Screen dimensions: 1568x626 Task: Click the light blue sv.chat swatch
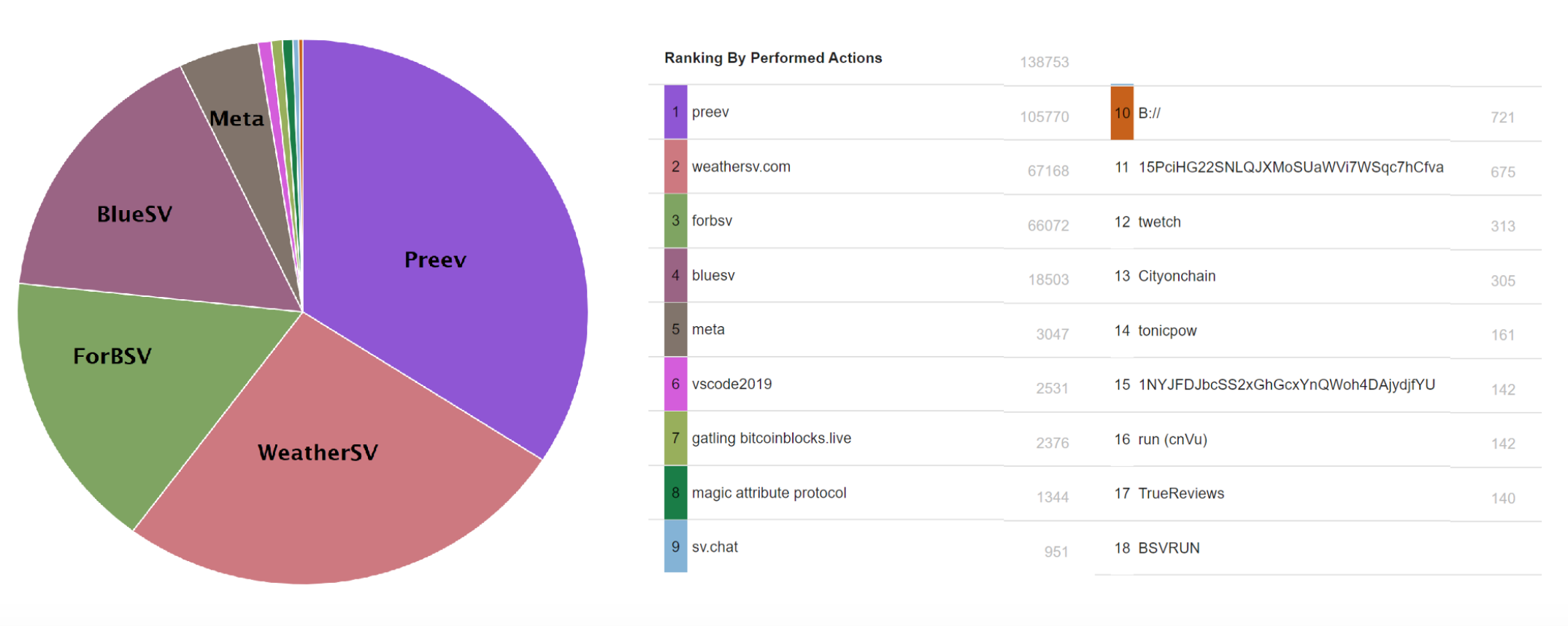click(675, 546)
